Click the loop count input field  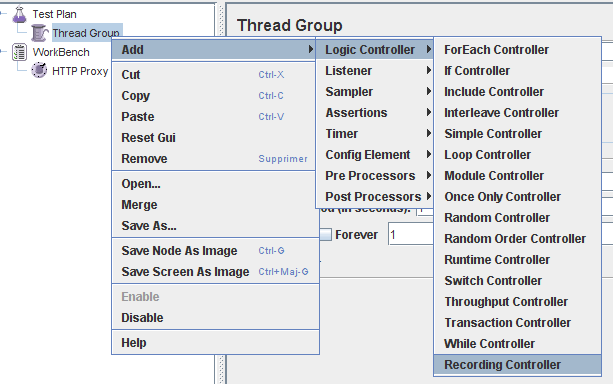410,235
